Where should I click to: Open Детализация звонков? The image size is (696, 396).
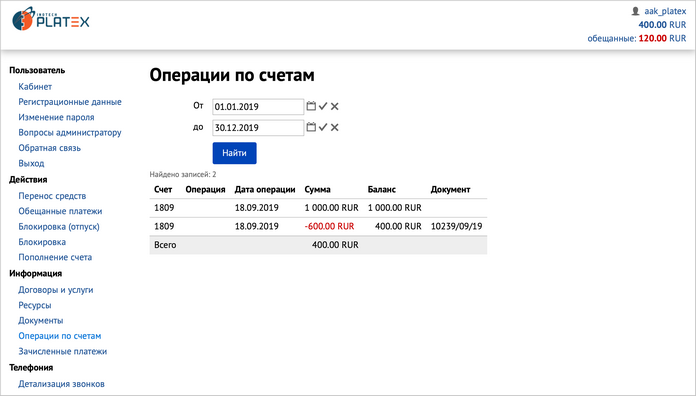click(61, 384)
